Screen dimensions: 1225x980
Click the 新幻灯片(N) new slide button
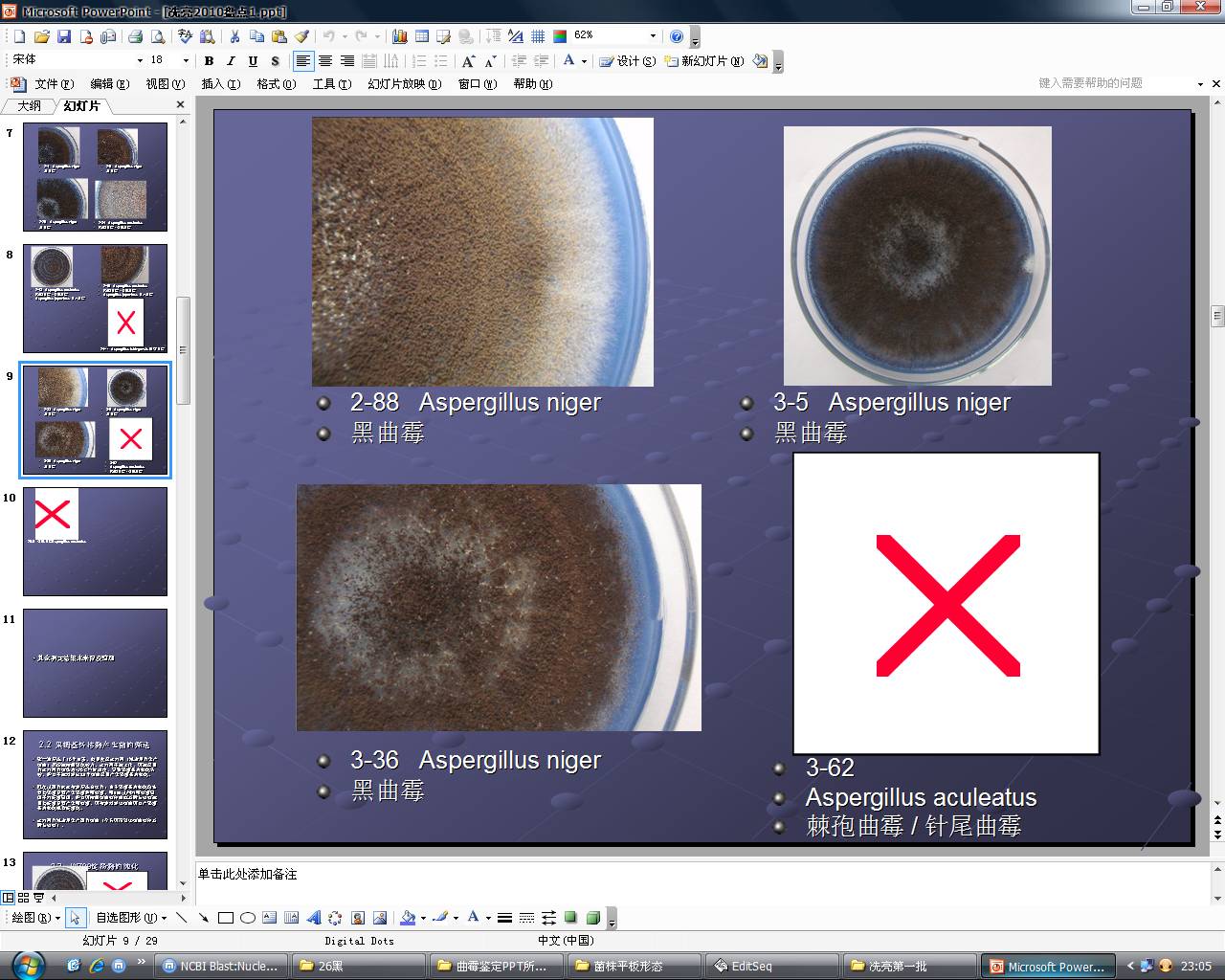click(704, 61)
